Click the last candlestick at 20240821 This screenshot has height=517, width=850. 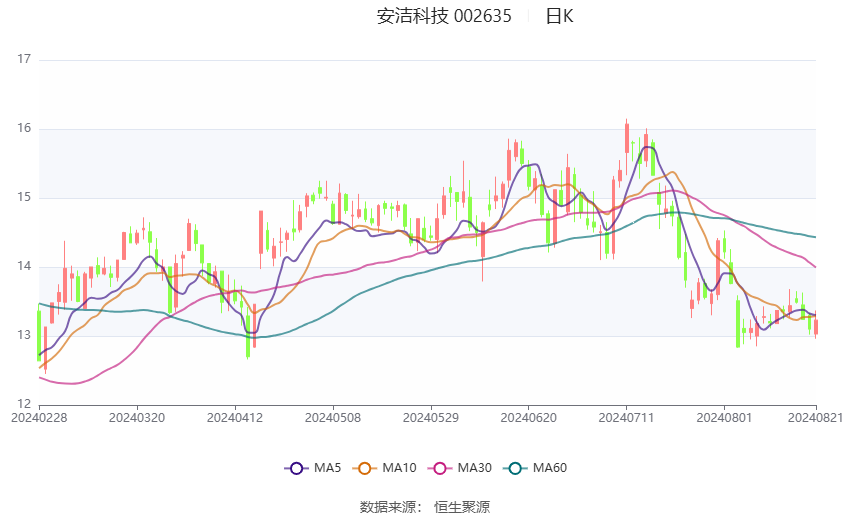coord(816,326)
